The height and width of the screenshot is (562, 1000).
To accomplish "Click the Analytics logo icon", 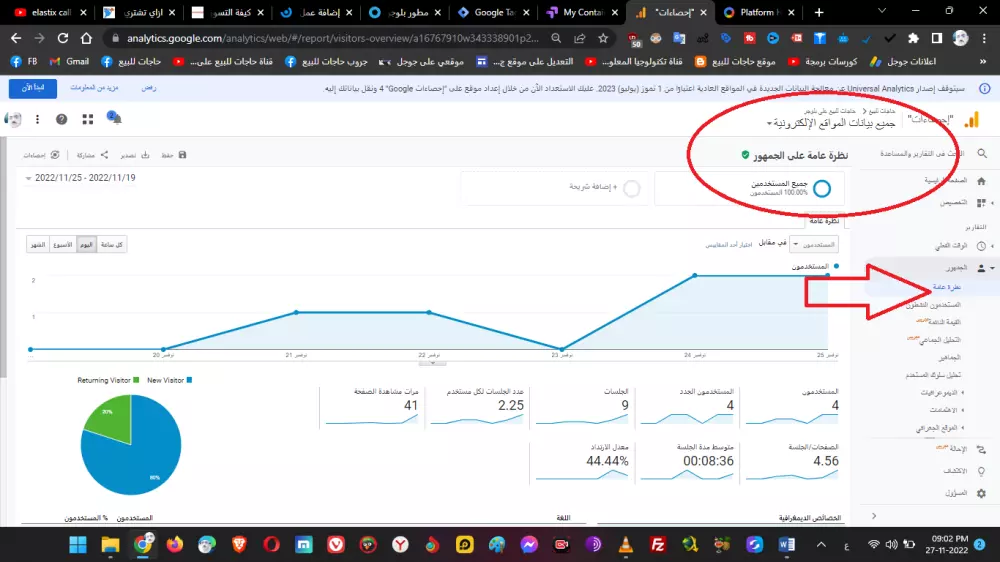I will [971, 119].
